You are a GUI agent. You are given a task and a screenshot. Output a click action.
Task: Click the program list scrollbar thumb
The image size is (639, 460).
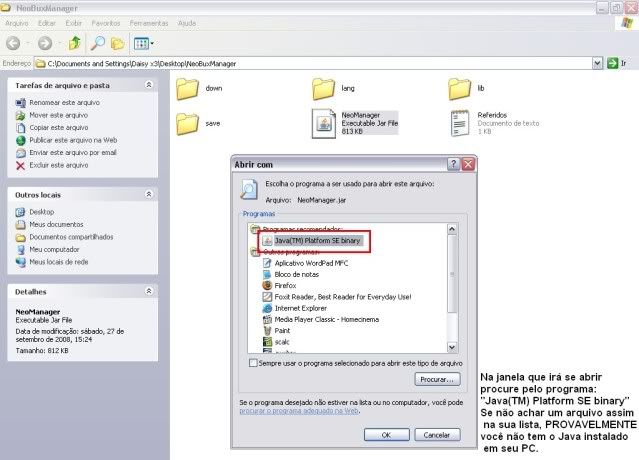(x=452, y=274)
